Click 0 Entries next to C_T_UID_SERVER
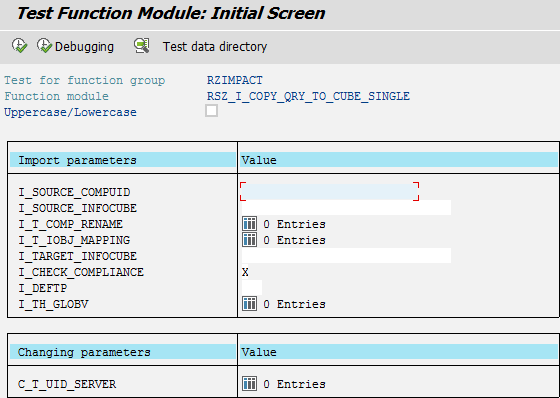This screenshot has height=398, width=560. [294, 384]
